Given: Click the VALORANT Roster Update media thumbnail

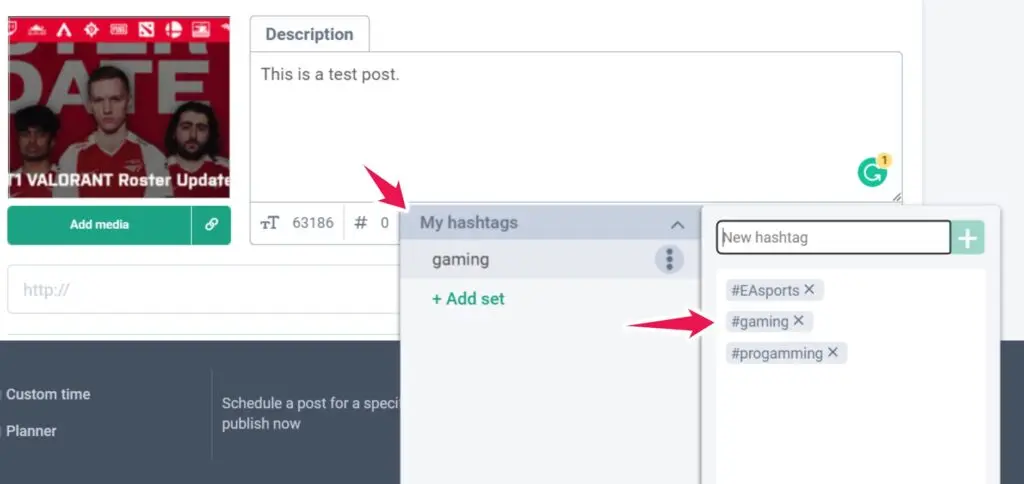Looking at the screenshot, I should [x=119, y=107].
